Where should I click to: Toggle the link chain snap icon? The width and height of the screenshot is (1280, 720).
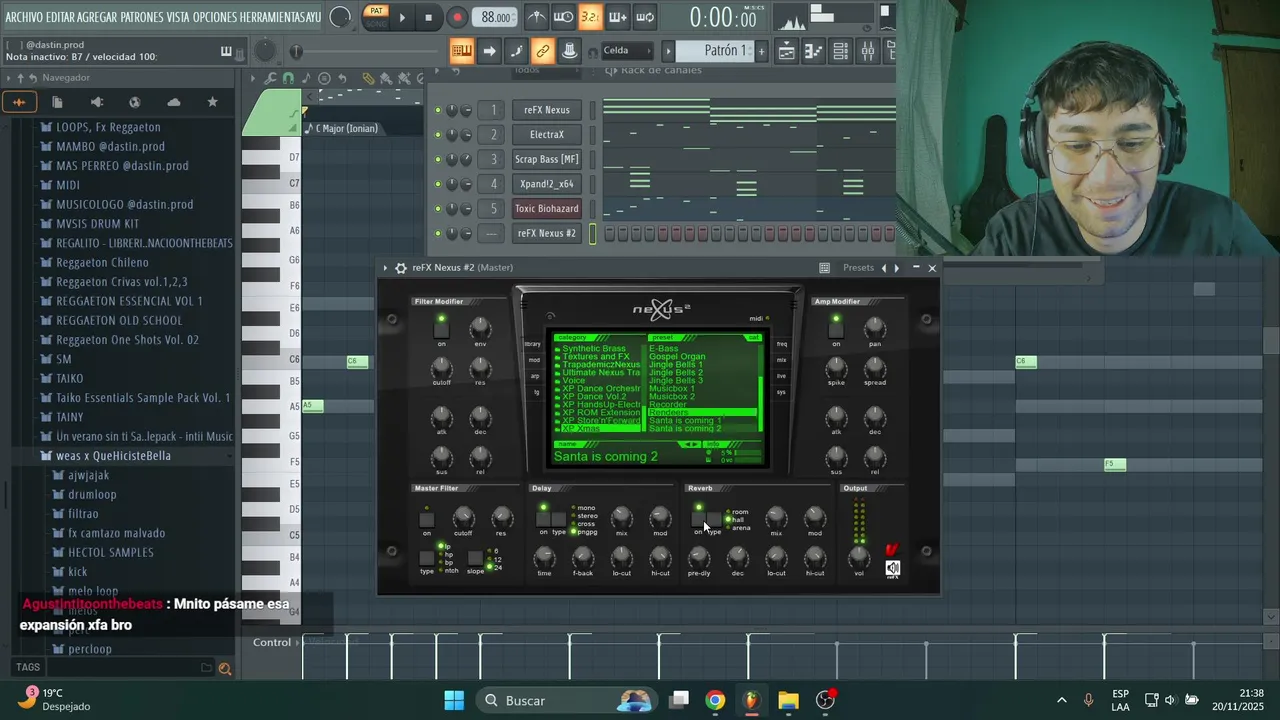tap(543, 51)
